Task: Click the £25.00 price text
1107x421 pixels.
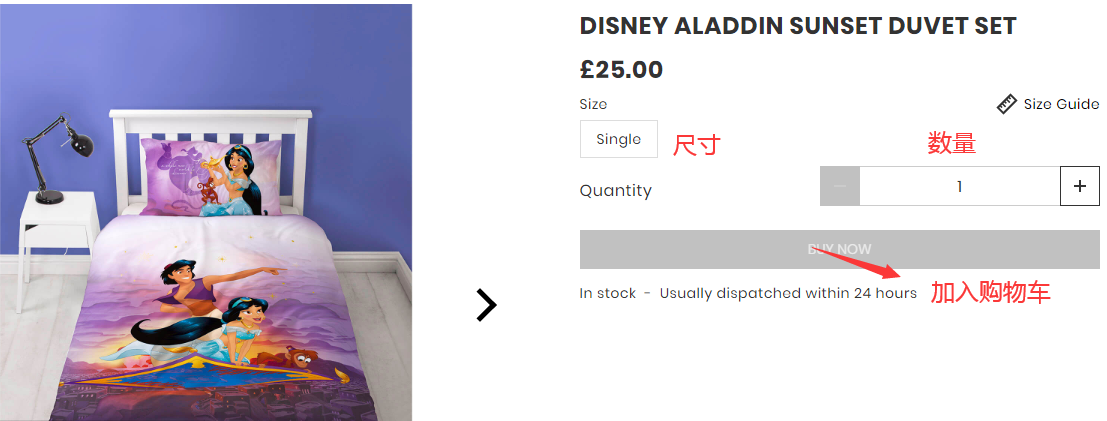Action: click(x=621, y=70)
